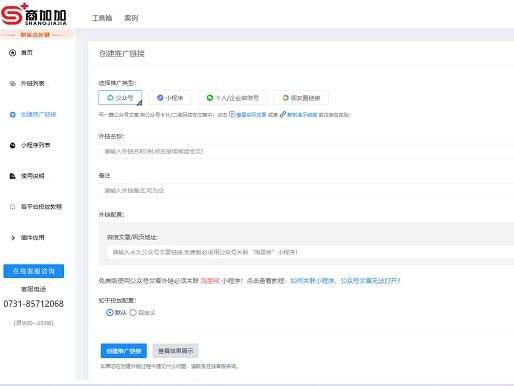Image resolution: width=514 pixels, height=386 pixels.
Task: Focus the 微信文章/网页地址 input field
Action: tap(310, 252)
